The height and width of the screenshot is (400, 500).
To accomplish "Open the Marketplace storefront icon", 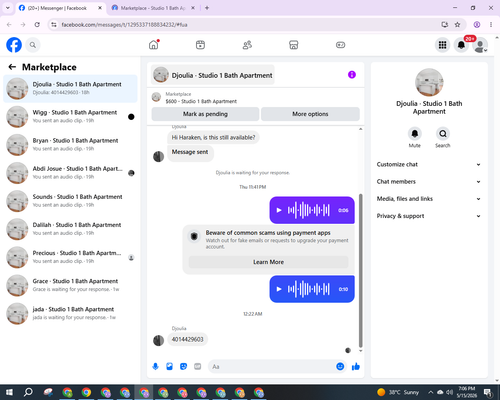I will pos(294,45).
